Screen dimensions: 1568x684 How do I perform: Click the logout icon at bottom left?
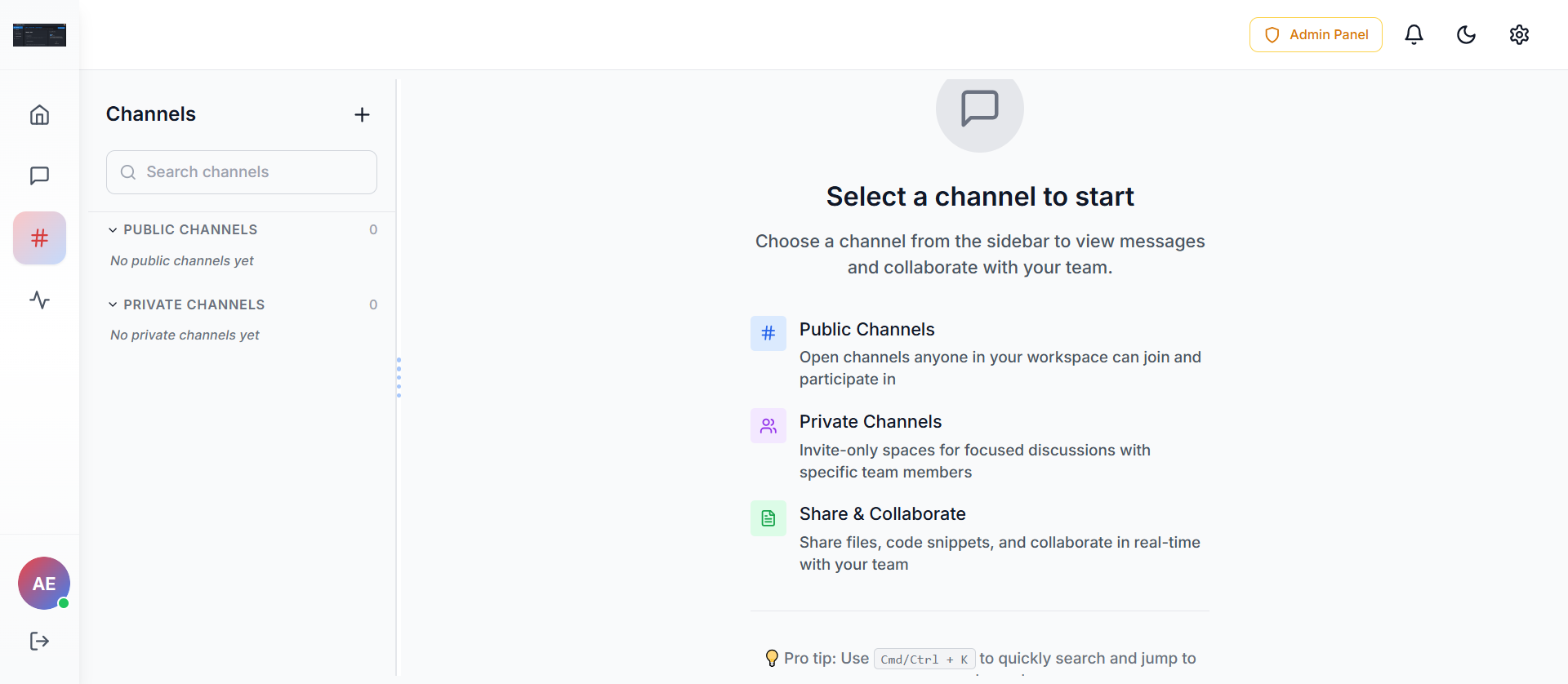39,641
